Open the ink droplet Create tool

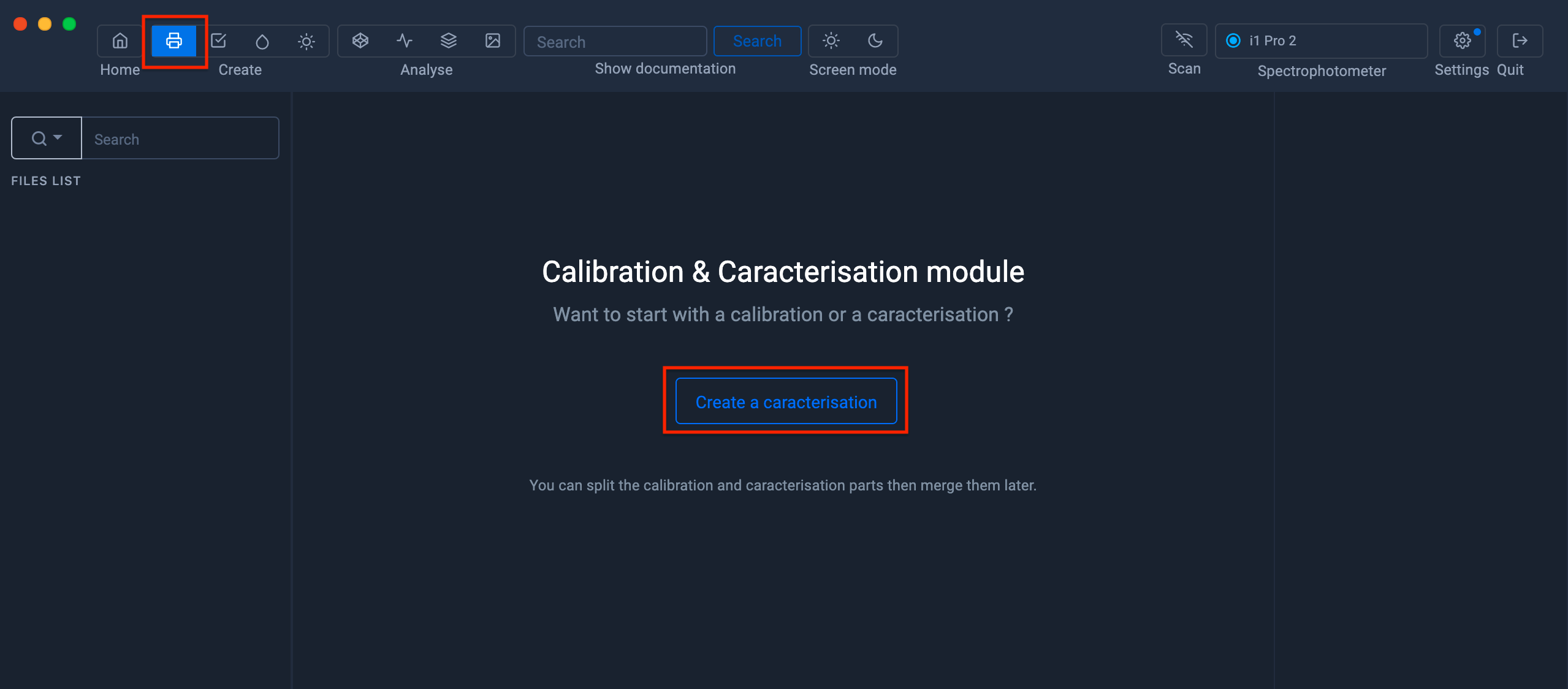pyautogui.click(x=262, y=41)
